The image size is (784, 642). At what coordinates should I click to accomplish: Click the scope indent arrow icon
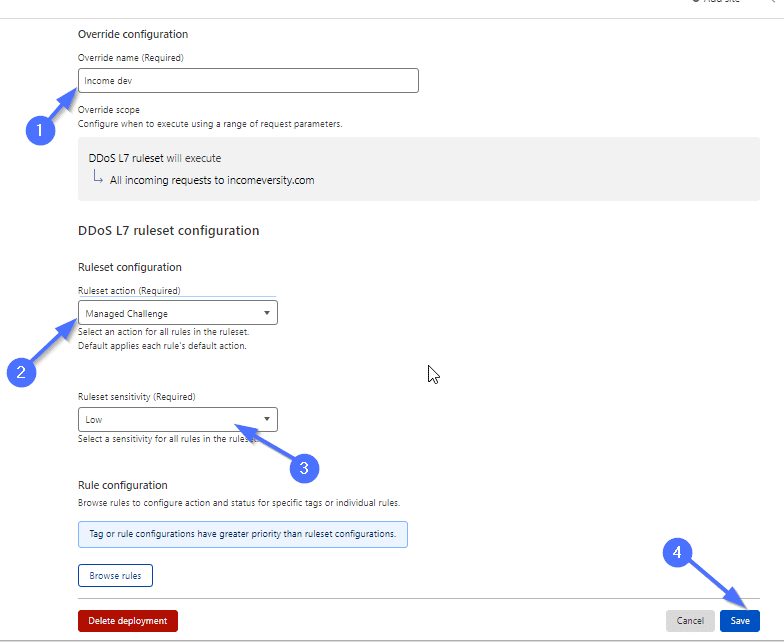[98, 177]
